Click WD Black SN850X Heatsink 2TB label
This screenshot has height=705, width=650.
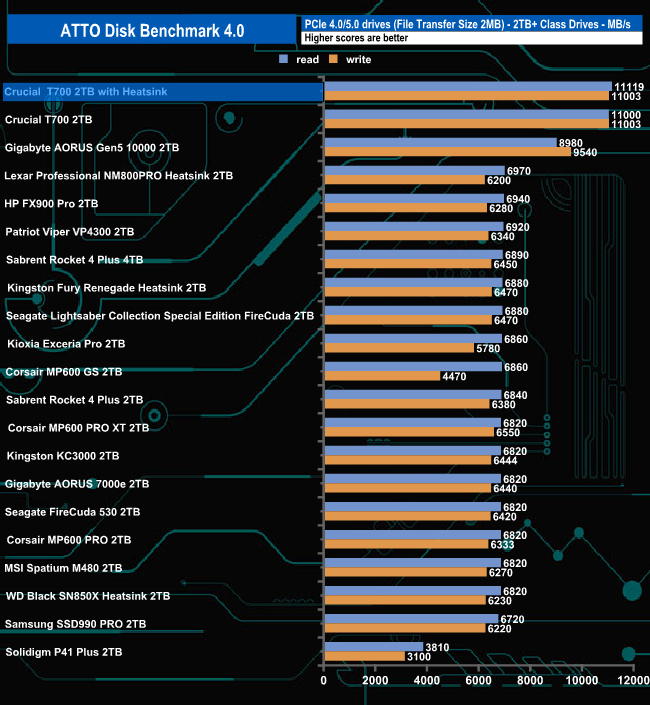coord(88,596)
